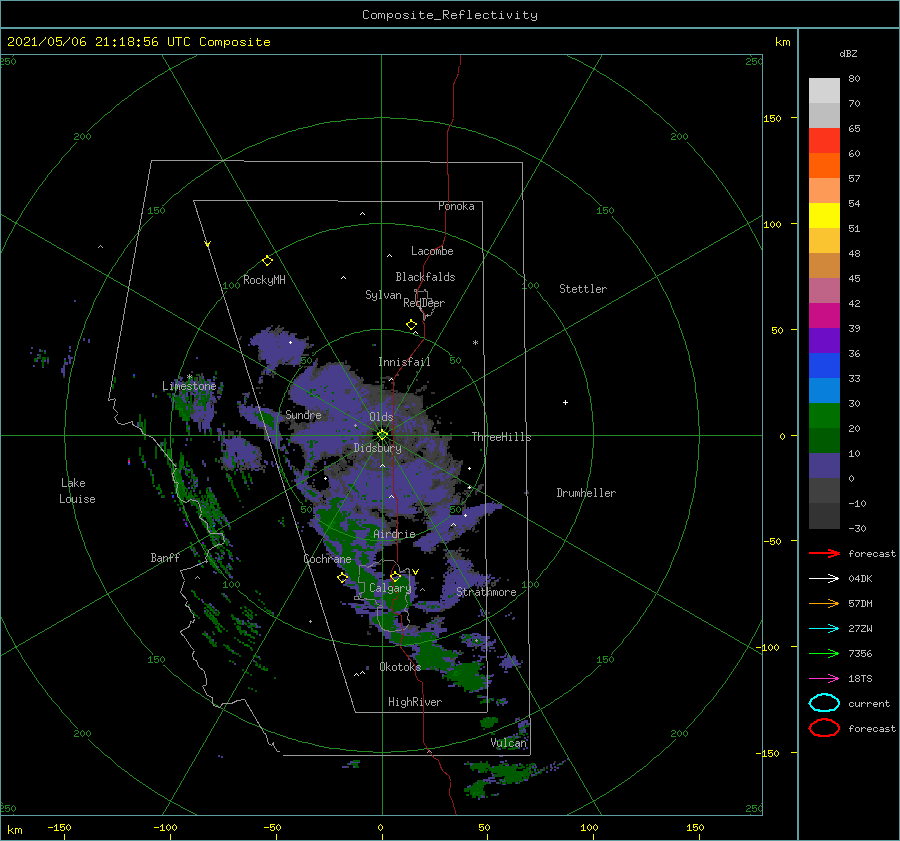Click the yellow diamond marker near RockyMH
This screenshot has width=900, height=841.
267,261
